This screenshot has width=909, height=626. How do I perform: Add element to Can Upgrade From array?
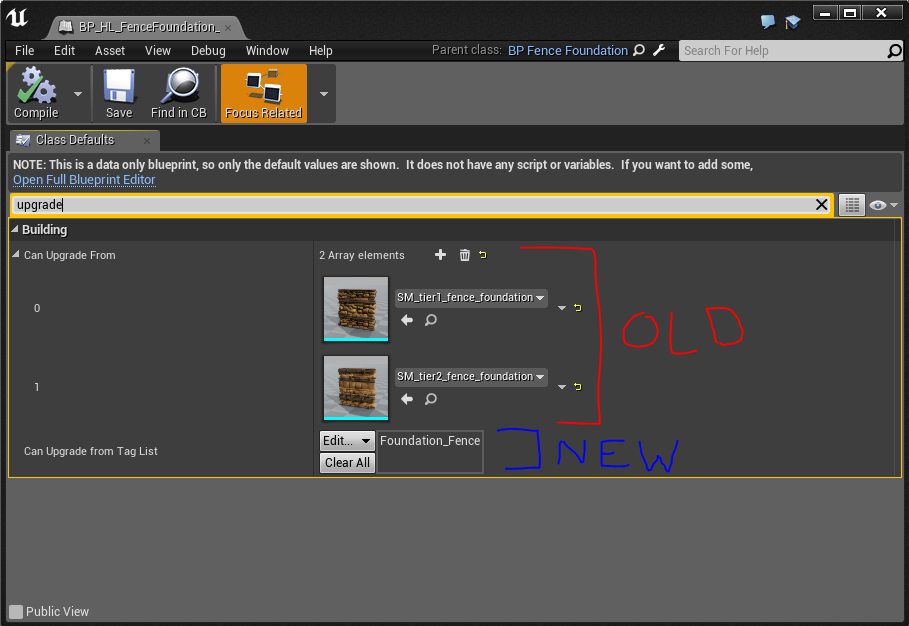coord(440,255)
